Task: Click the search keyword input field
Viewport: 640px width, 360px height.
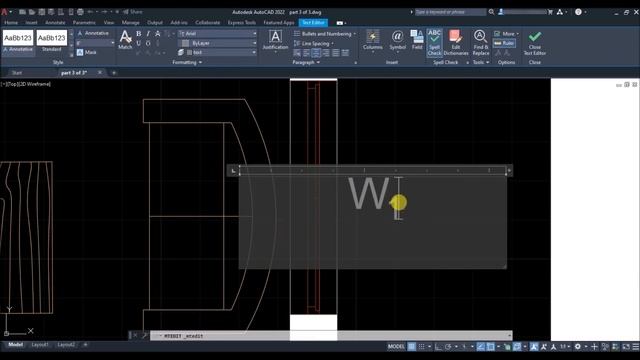Action: click(x=450, y=12)
